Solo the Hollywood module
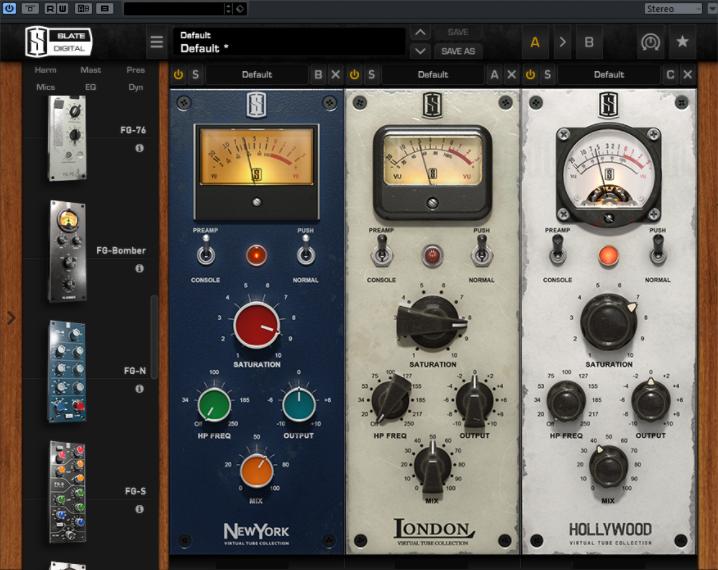718x570 pixels. tap(547, 75)
